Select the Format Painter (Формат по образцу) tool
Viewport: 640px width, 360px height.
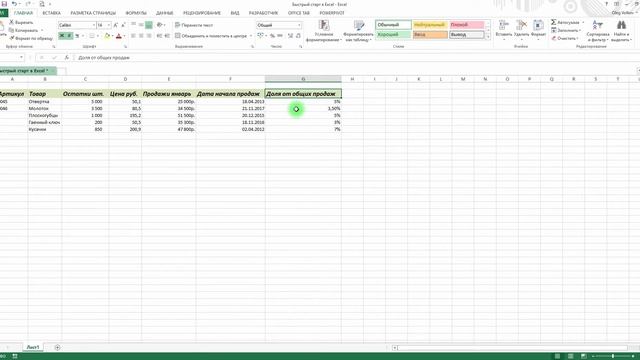click(31, 38)
